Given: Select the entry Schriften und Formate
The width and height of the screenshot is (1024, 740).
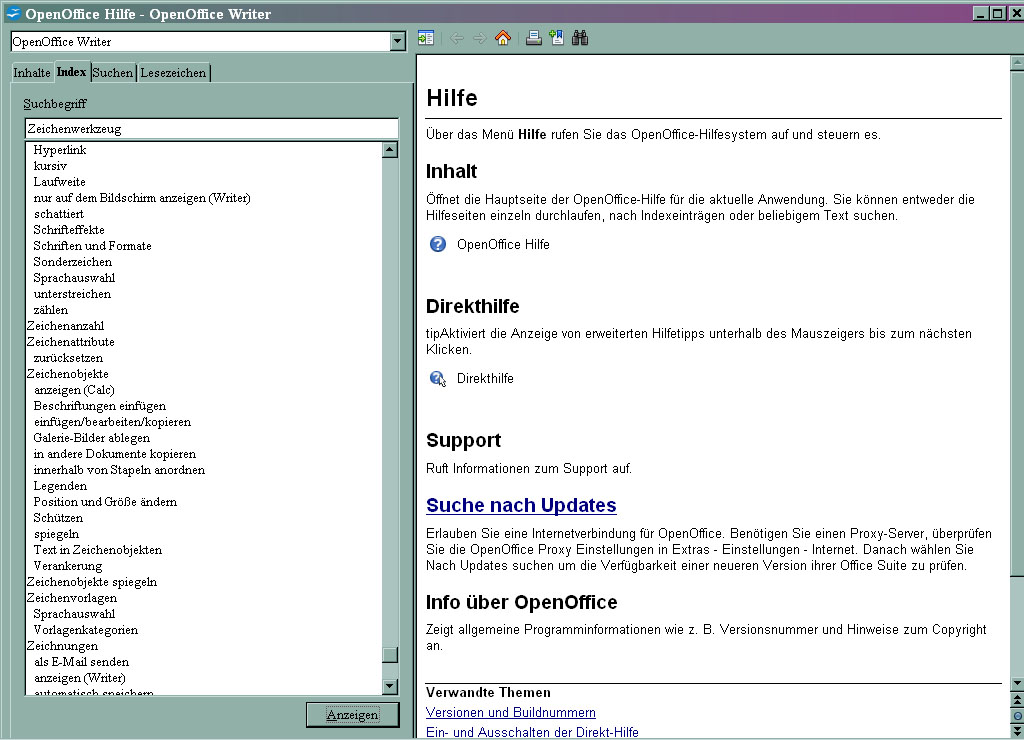Looking at the screenshot, I should pyautogui.click(x=93, y=246).
